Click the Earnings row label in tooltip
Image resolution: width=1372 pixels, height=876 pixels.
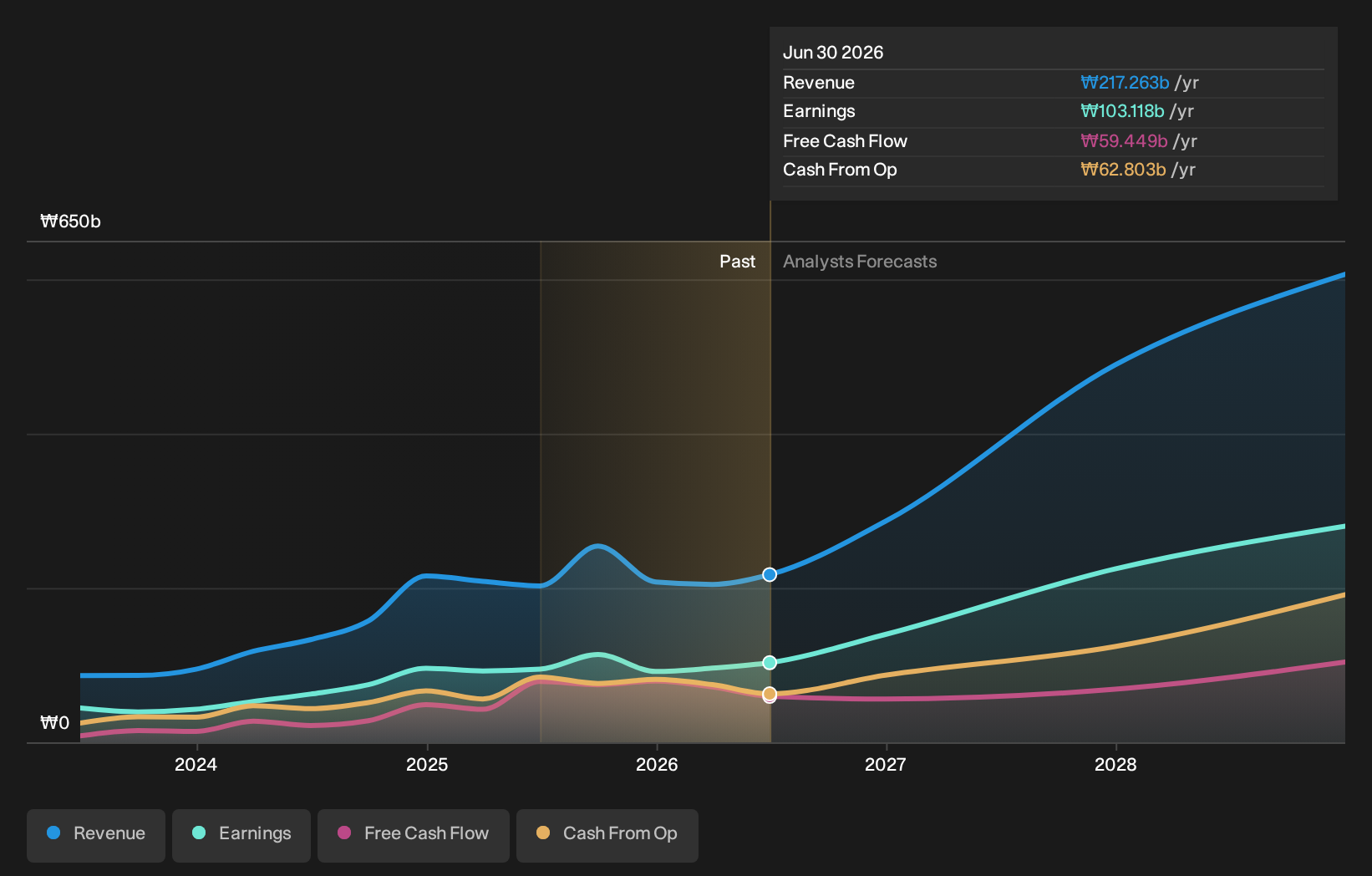tap(819, 111)
